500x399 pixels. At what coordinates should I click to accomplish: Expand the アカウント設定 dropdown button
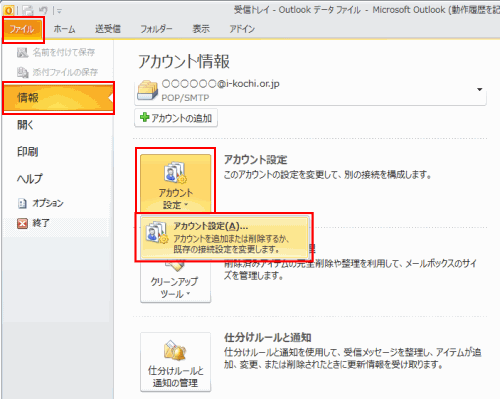pyautogui.click(x=175, y=183)
